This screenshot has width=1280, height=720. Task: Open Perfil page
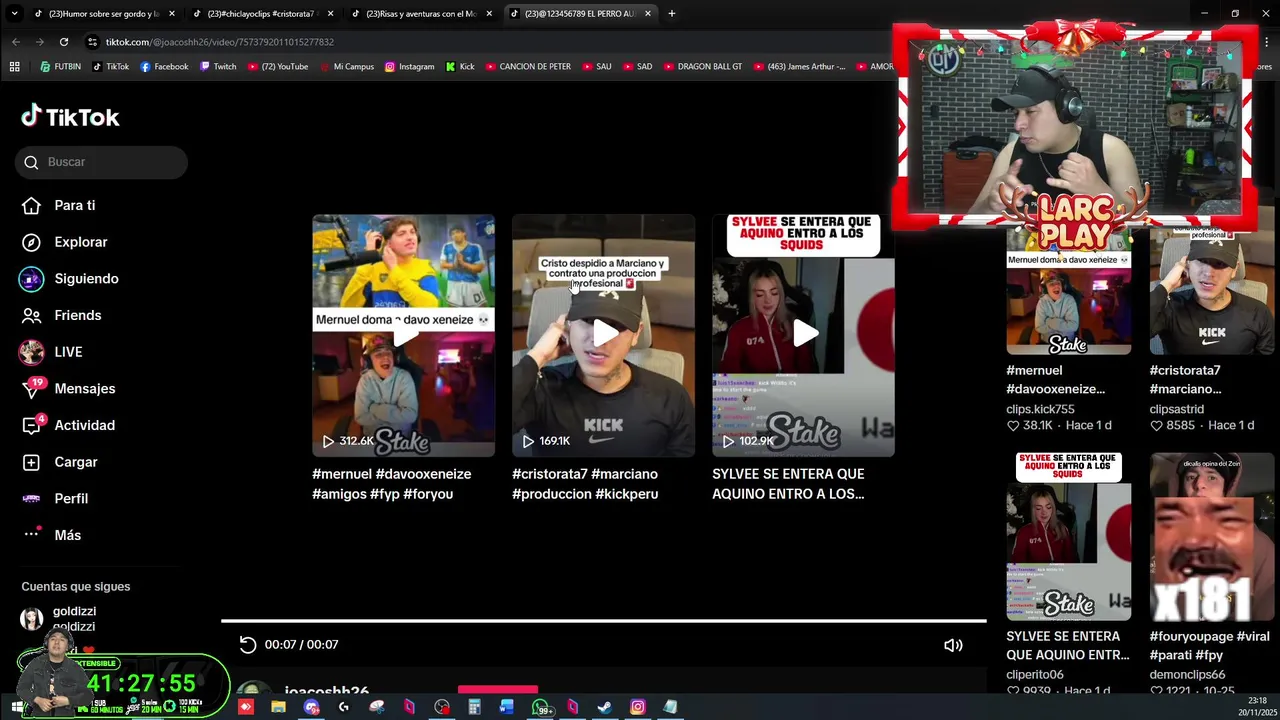pyautogui.click(x=55, y=498)
